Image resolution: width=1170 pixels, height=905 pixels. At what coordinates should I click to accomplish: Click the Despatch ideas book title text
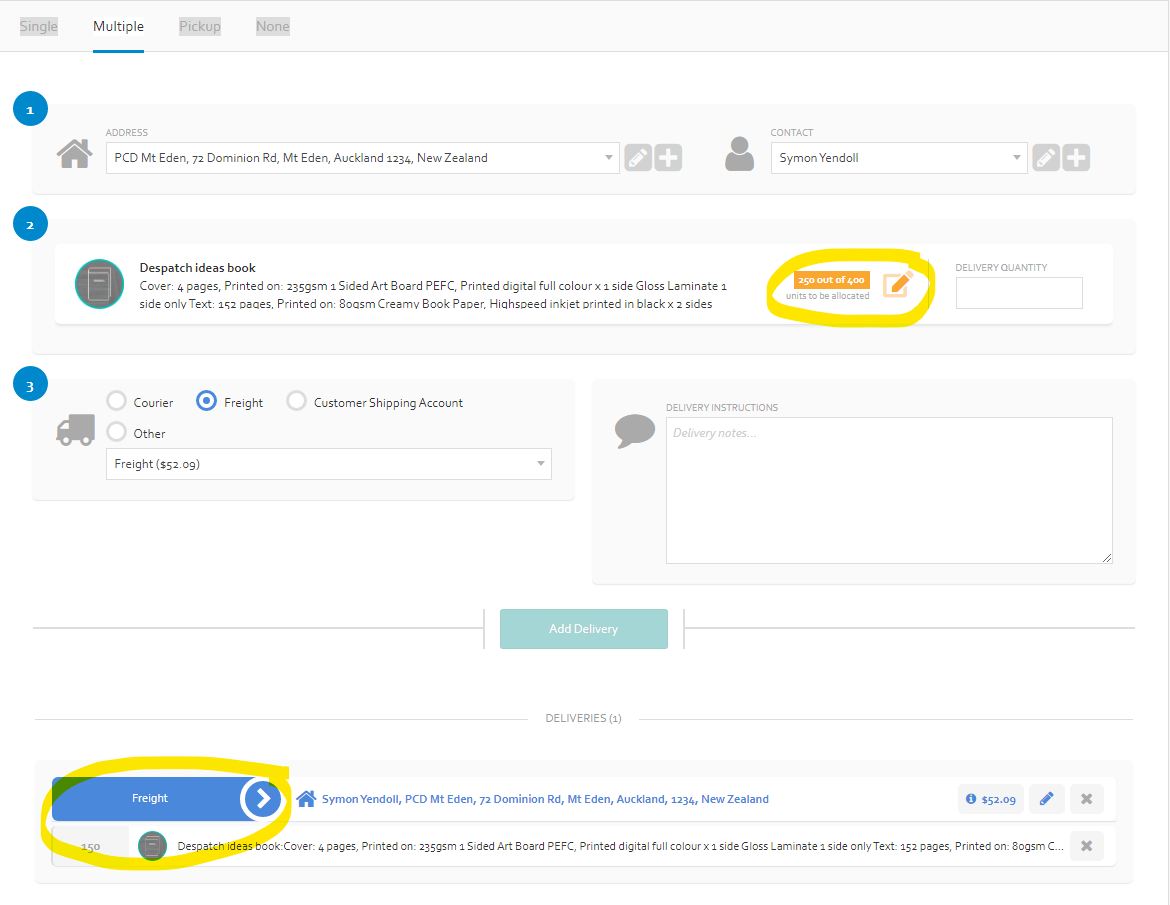(x=197, y=268)
